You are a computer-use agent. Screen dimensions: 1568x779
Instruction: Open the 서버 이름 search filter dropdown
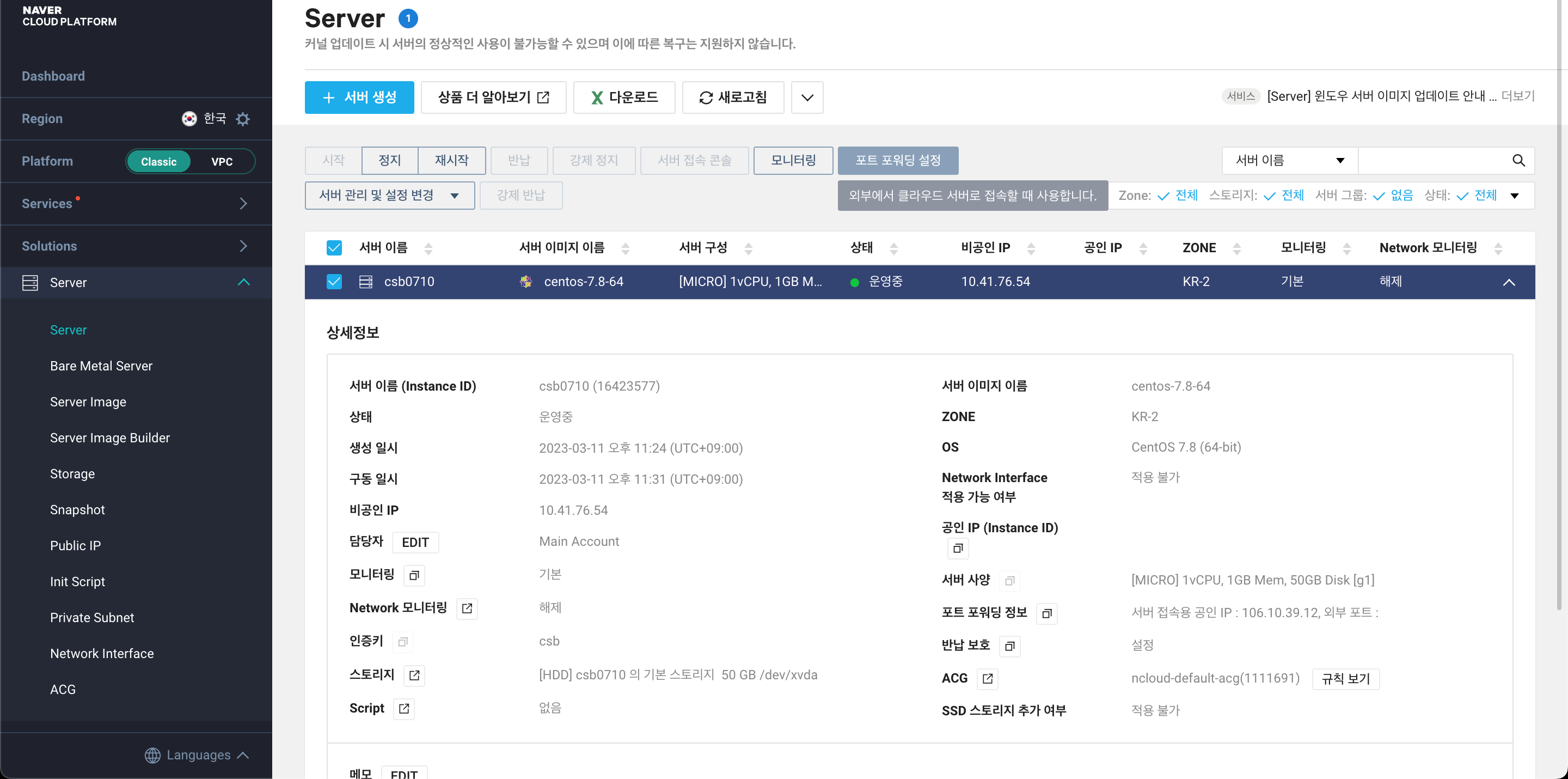tap(1289, 160)
